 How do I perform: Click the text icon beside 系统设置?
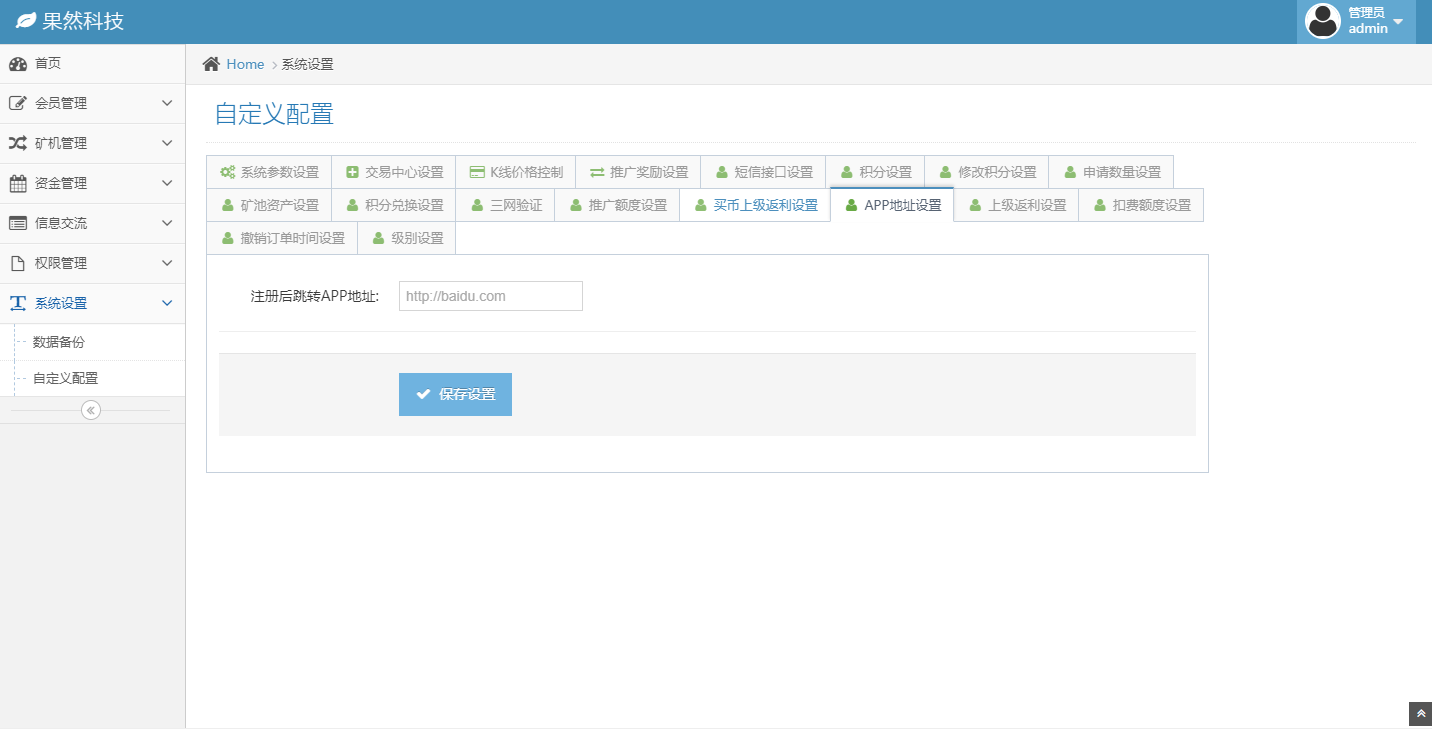[x=18, y=303]
